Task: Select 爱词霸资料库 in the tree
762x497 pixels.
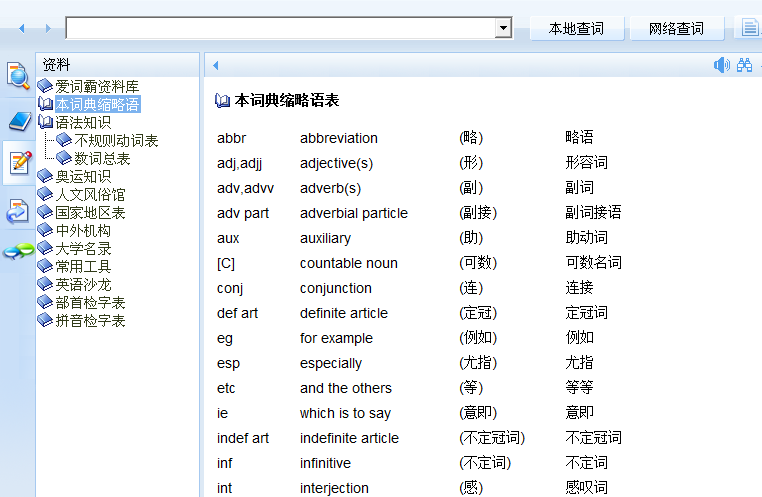Action: click(96, 86)
